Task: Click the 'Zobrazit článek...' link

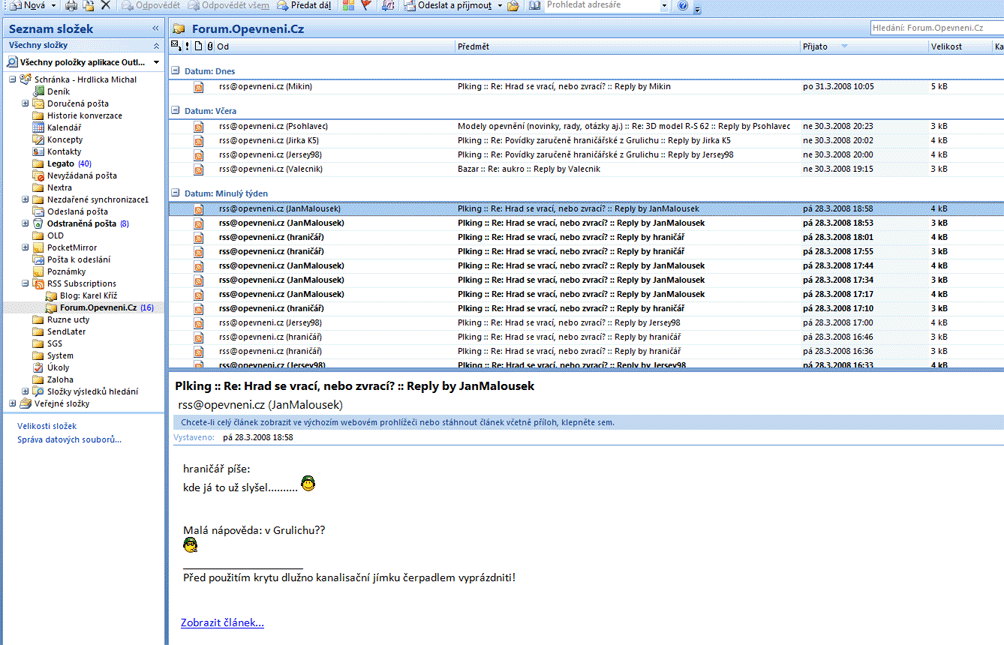Action: click(x=222, y=623)
